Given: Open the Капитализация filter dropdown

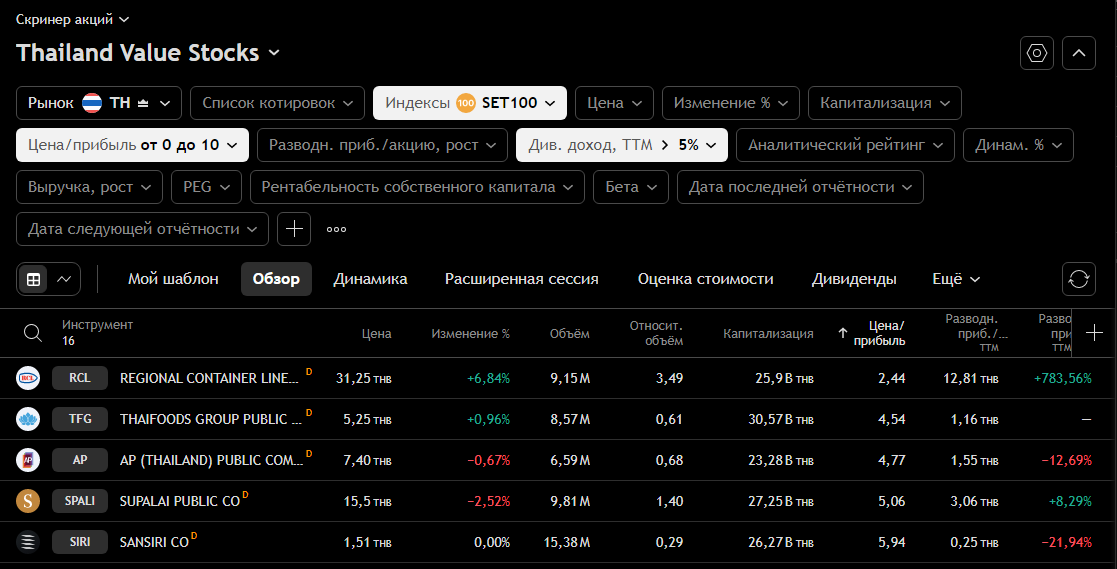Looking at the screenshot, I should pyautogui.click(x=885, y=103).
